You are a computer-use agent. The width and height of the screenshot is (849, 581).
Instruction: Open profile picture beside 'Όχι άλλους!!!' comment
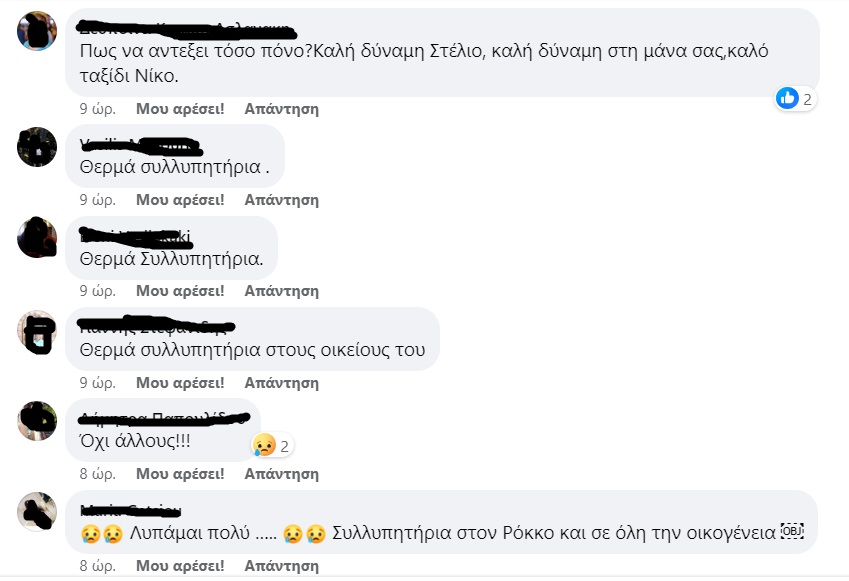coord(37,421)
